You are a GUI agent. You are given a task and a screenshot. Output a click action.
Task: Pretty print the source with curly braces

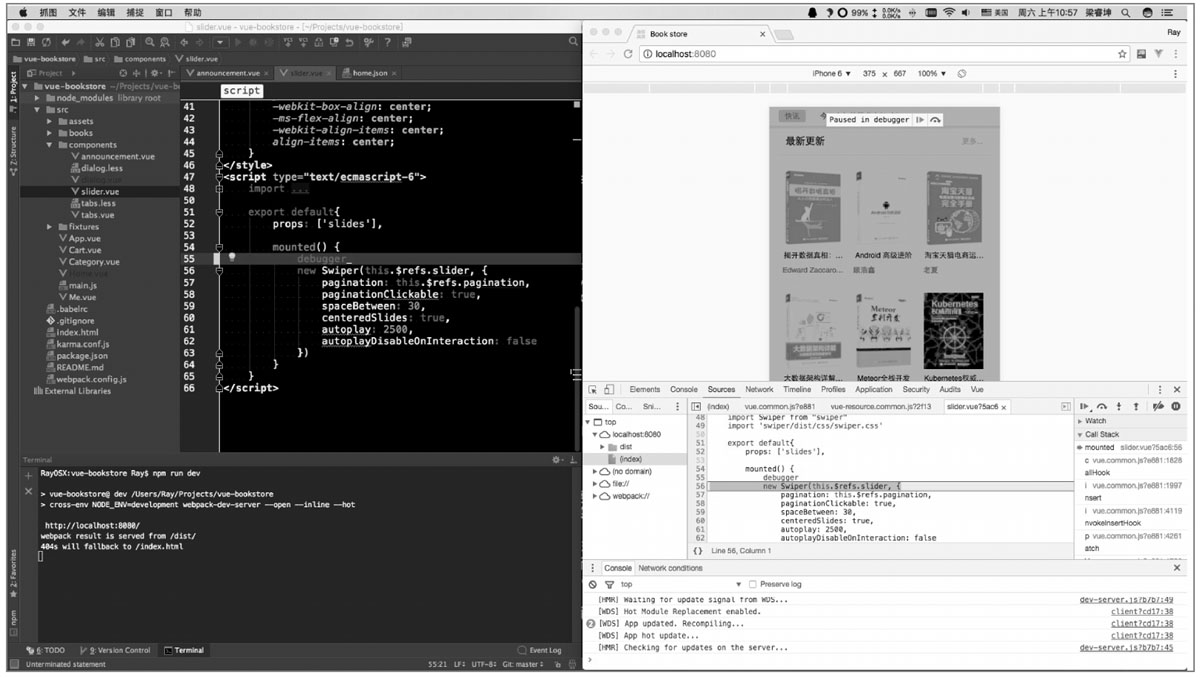pyautogui.click(x=698, y=551)
